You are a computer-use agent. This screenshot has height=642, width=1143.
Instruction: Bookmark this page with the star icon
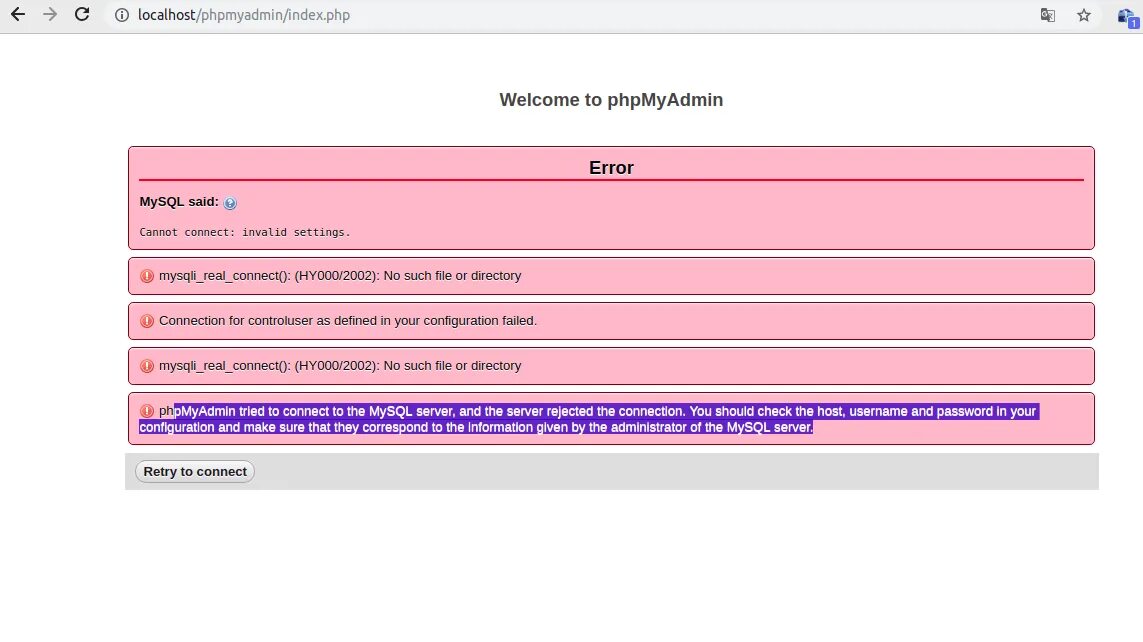(x=1084, y=15)
